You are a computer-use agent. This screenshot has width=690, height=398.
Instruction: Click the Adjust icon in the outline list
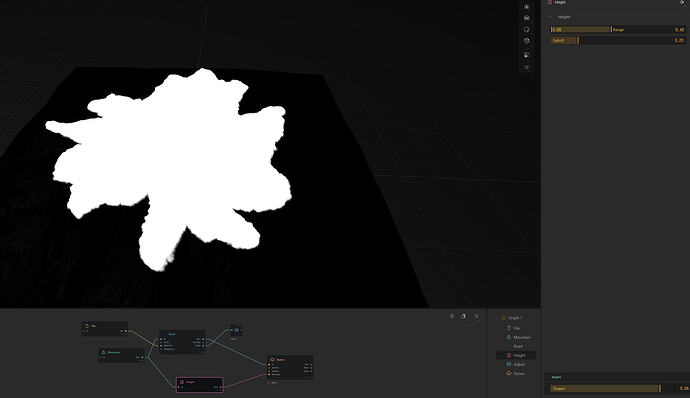click(509, 365)
